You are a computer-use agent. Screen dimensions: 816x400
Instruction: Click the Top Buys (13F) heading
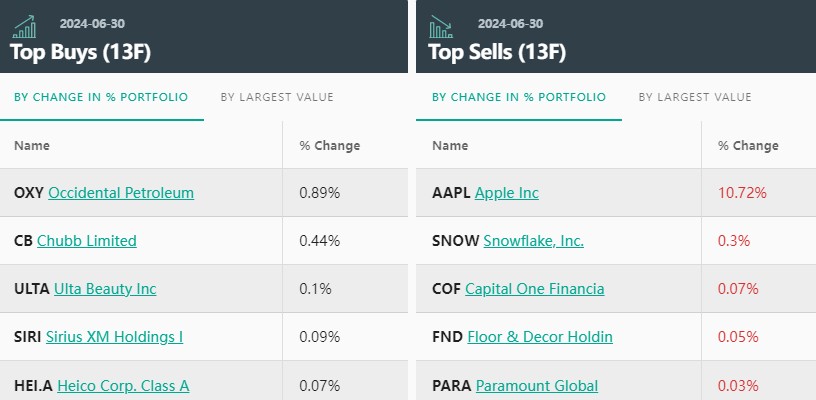click(80, 52)
